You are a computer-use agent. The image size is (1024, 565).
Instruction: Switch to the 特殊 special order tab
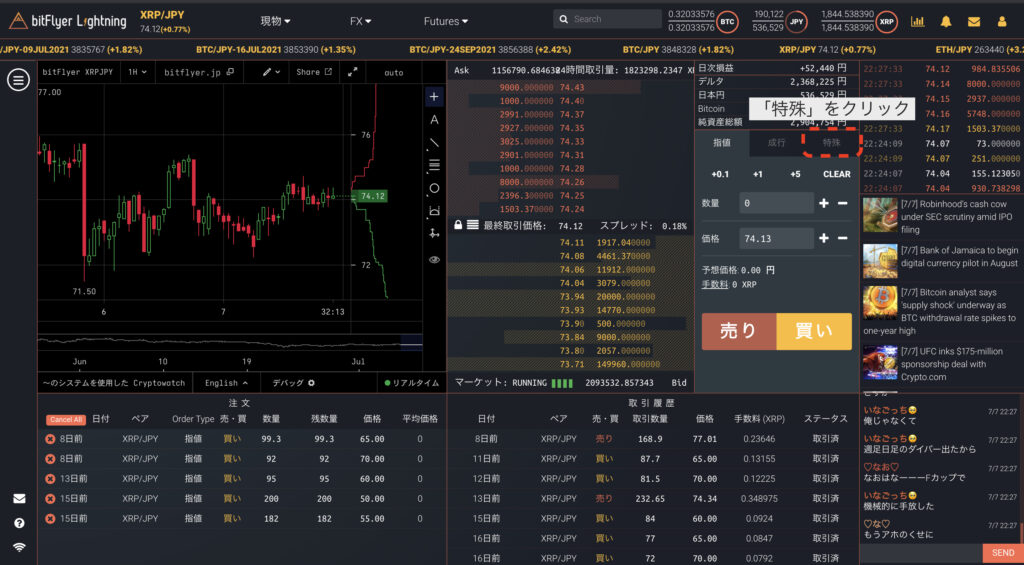point(831,142)
